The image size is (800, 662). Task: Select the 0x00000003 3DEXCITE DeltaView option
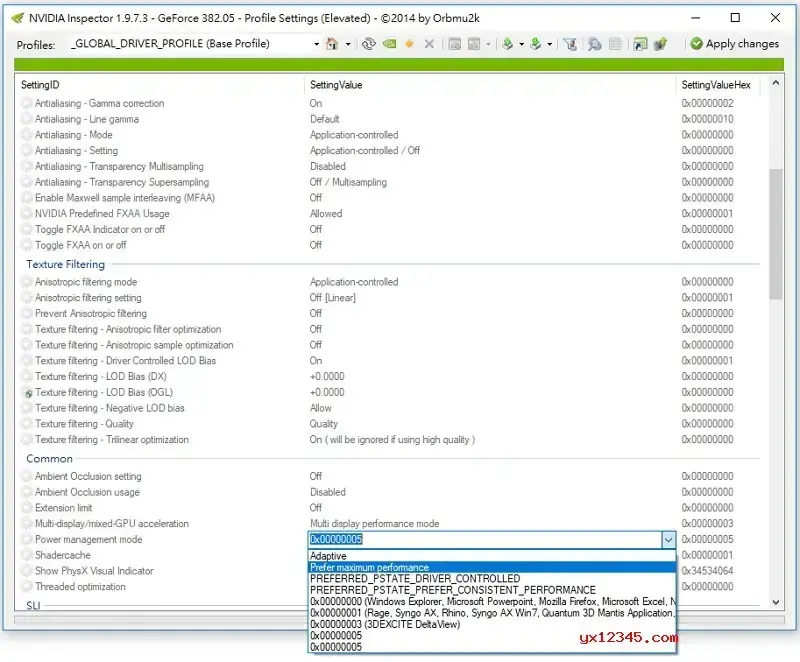click(x=492, y=624)
